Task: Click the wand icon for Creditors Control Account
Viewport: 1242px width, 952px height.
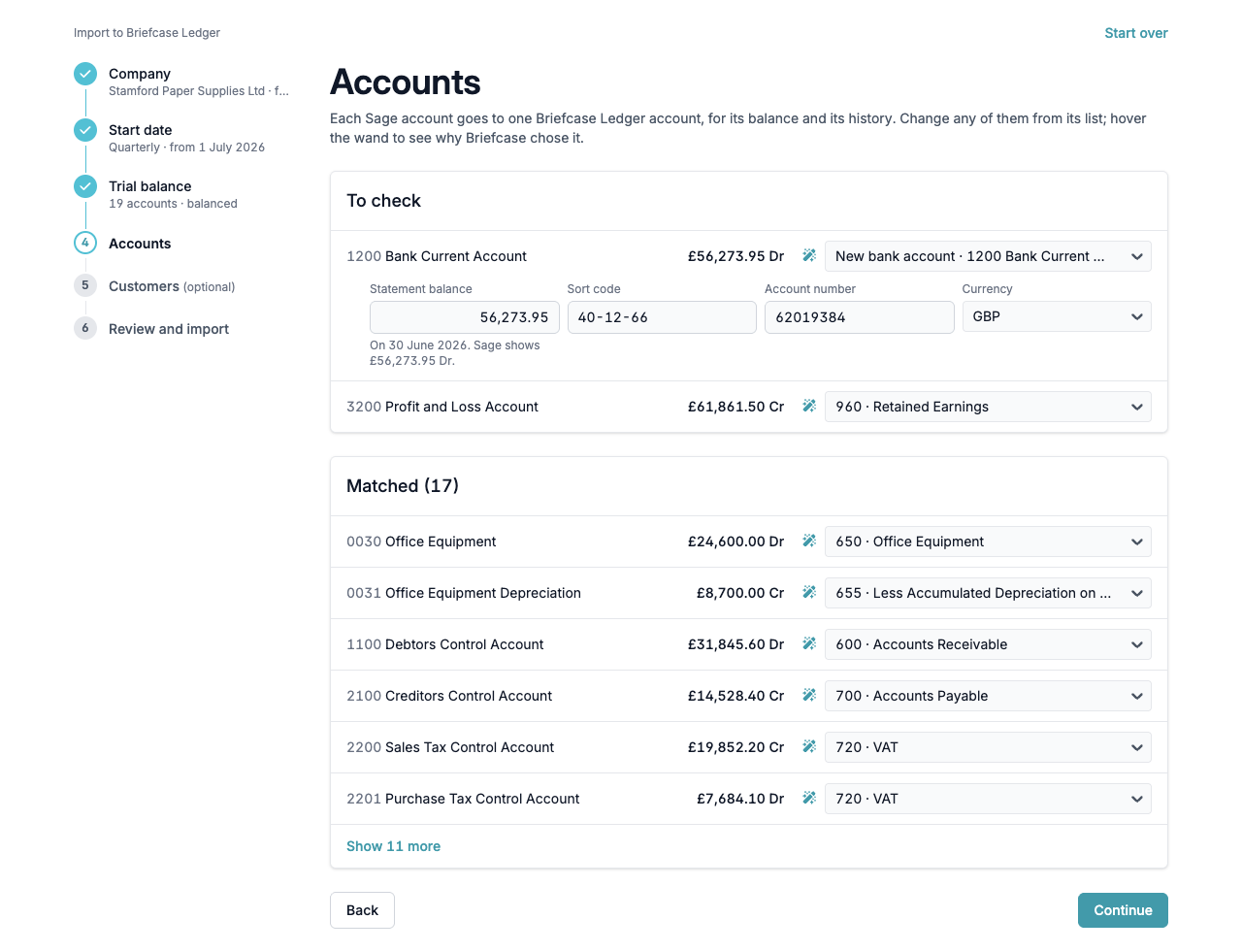Action: tap(809, 696)
